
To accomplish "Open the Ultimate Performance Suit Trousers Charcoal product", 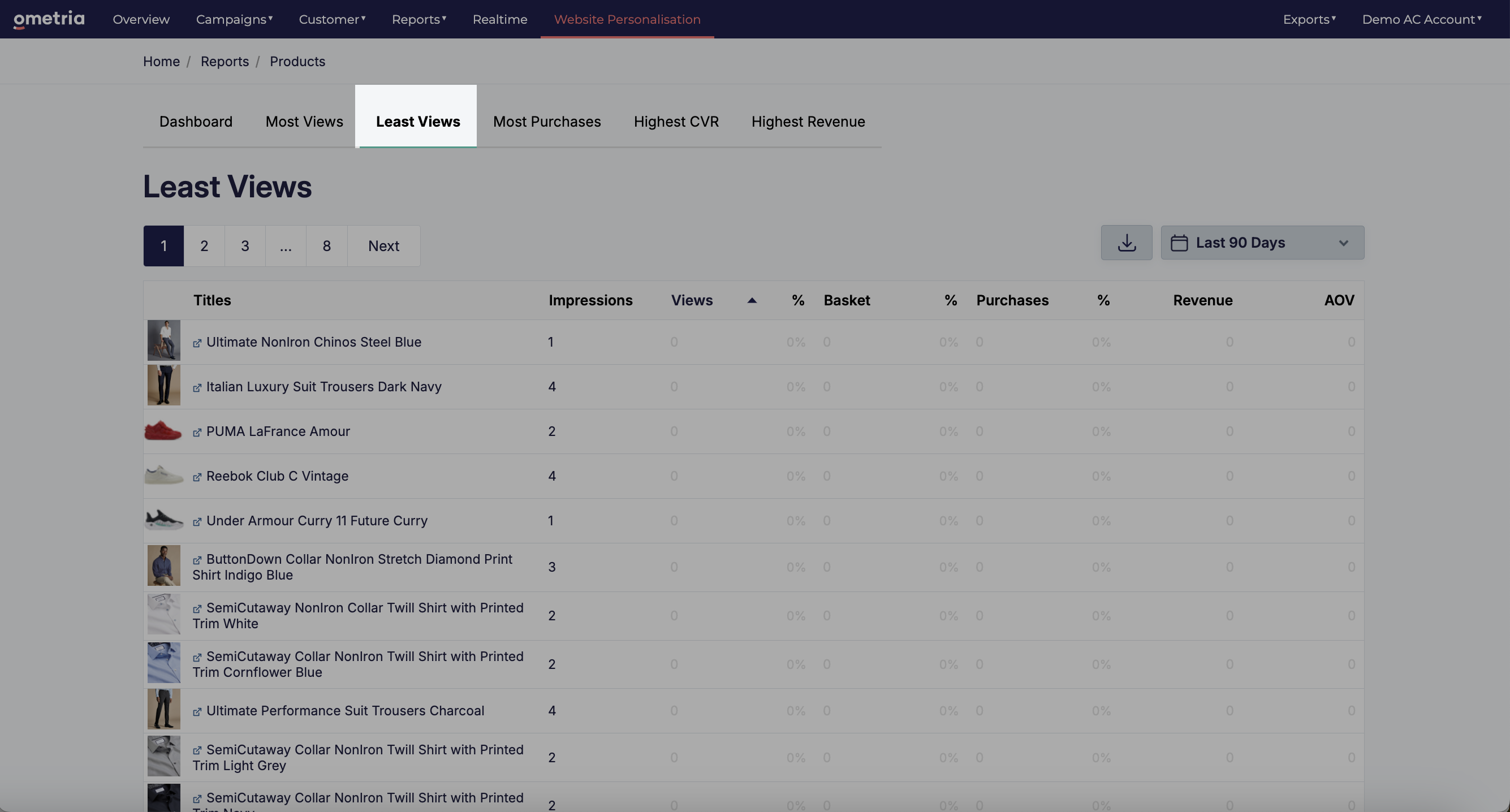I will (x=345, y=710).
